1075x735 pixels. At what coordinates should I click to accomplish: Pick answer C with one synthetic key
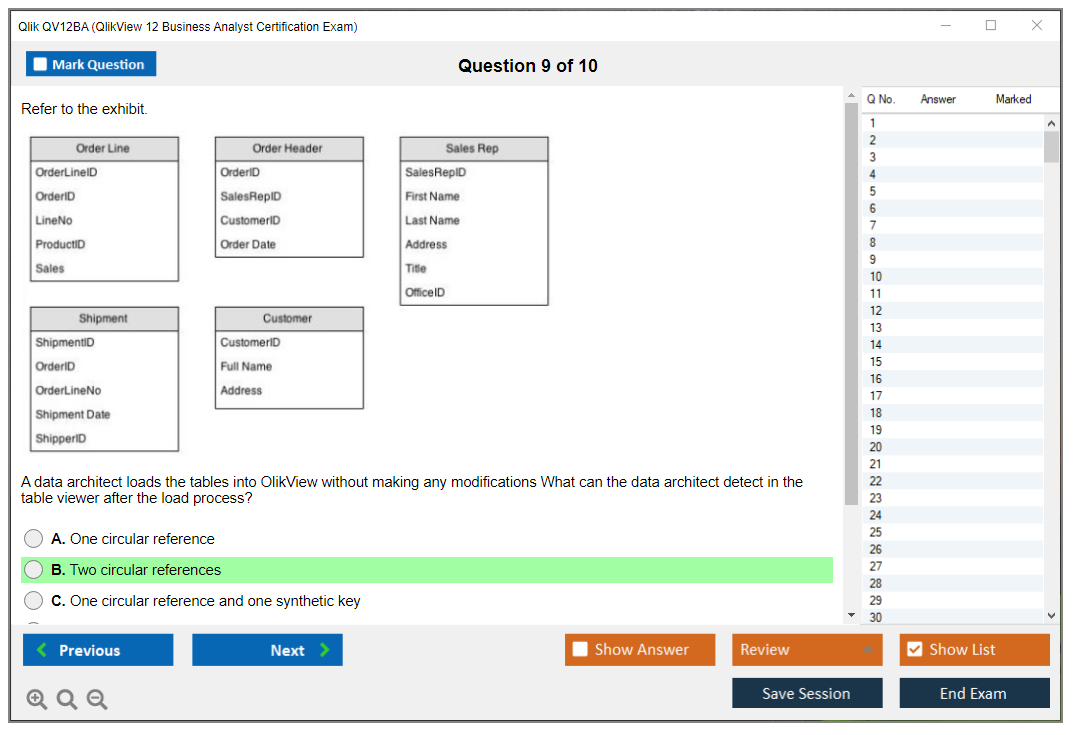point(34,601)
